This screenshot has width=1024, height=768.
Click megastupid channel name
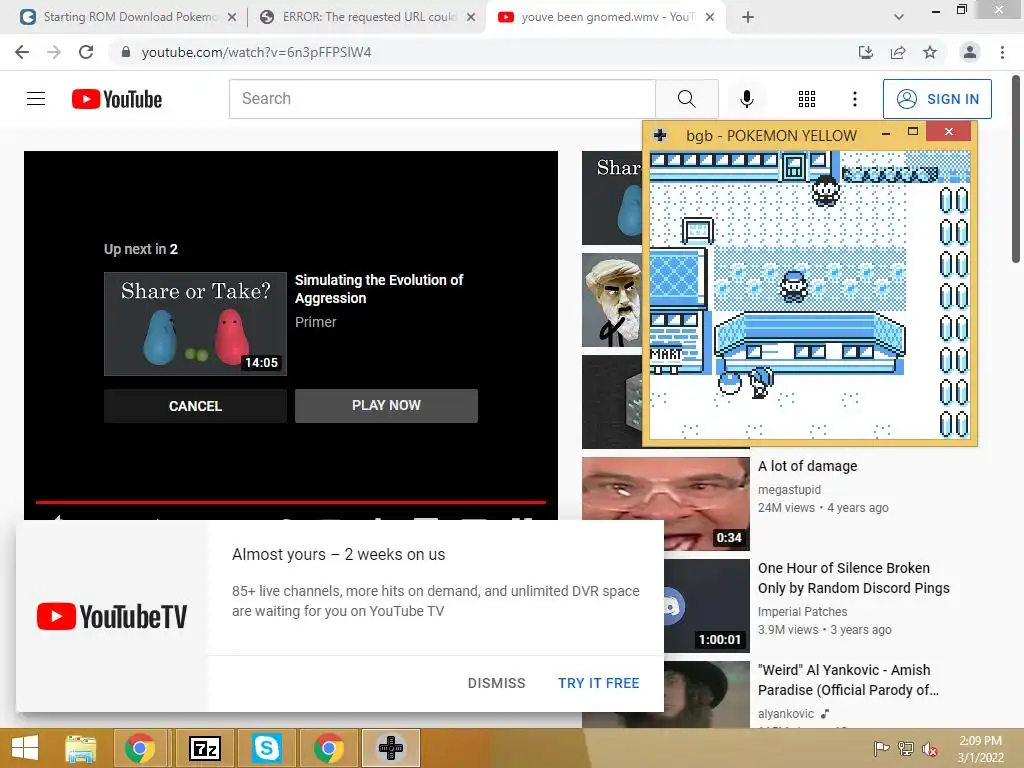(x=789, y=489)
